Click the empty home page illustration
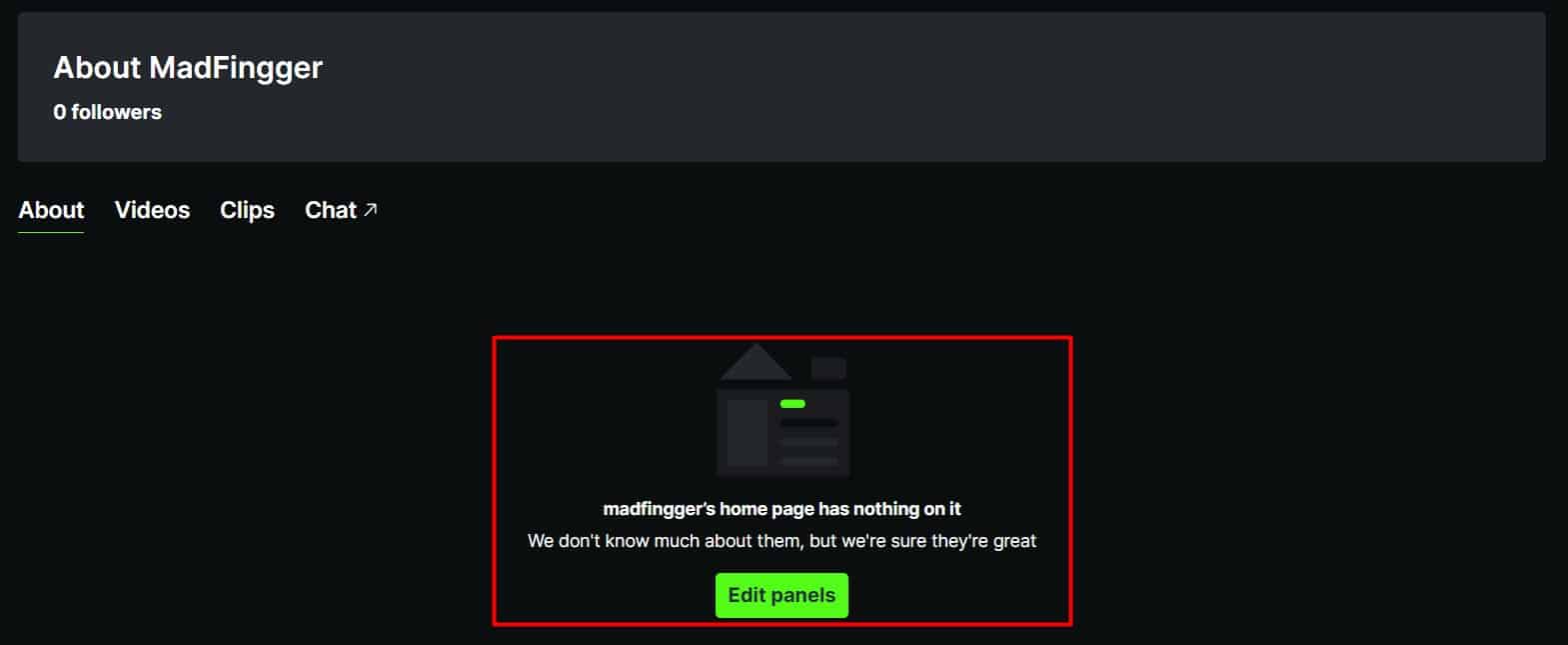1568x645 pixels. pyautogui.click(x=783, y=410)
